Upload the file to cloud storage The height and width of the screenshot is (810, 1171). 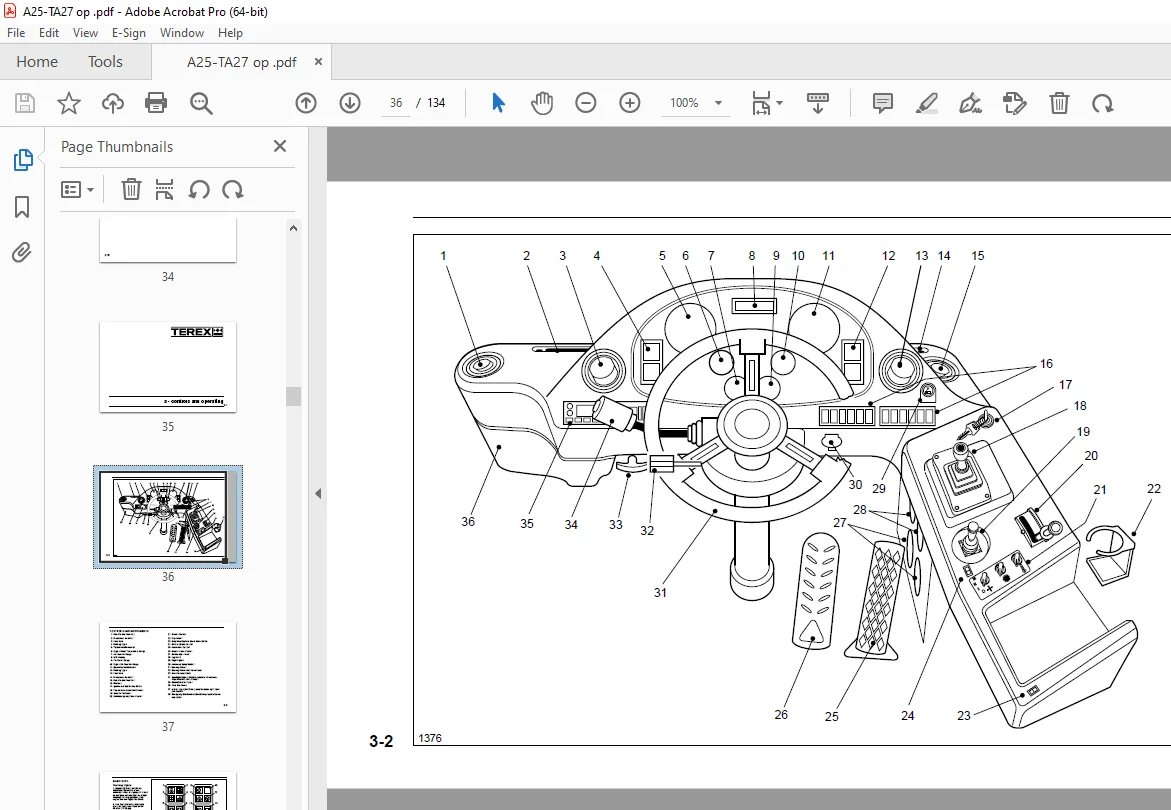click(x=113, y=103)
